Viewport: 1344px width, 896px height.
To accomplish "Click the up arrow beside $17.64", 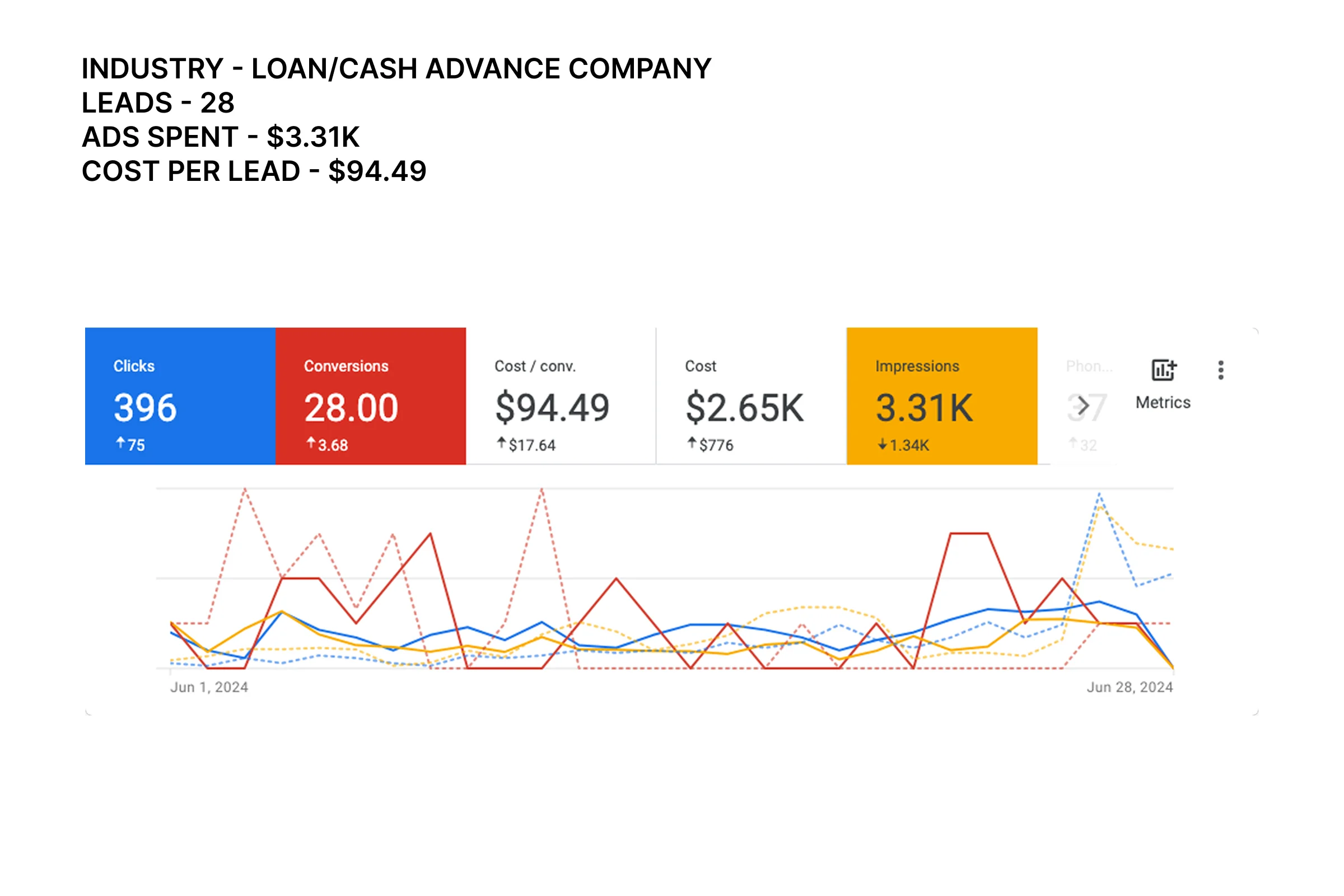I will click(501, 442).
